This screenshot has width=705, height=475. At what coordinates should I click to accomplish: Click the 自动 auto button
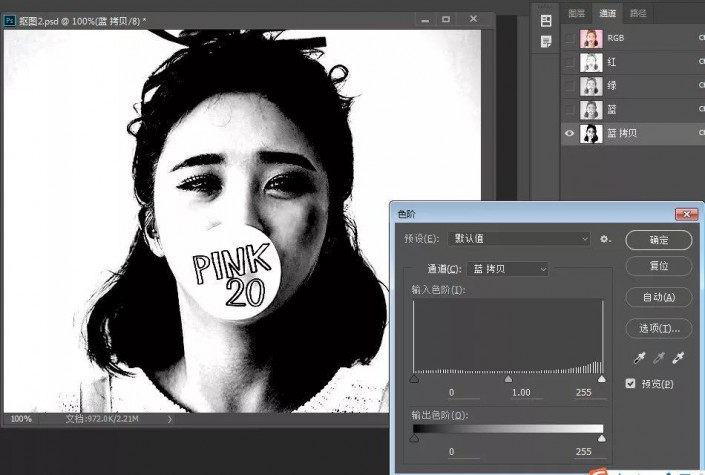[x=658, y=297]
